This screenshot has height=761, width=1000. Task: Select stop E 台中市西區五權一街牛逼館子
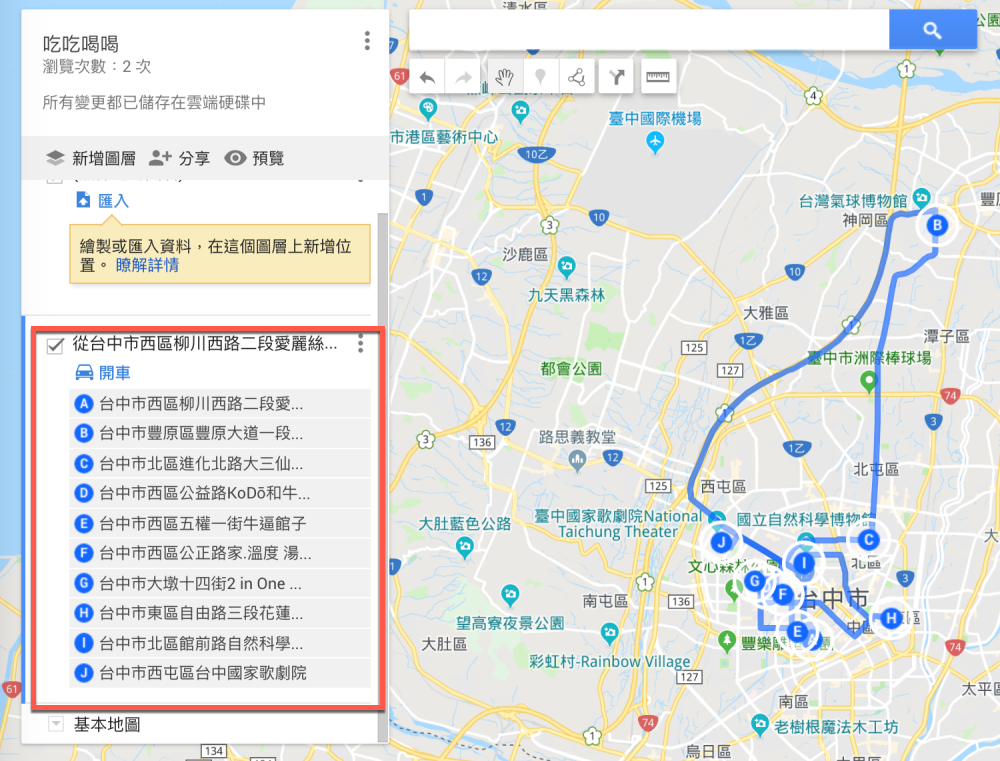(219, 523)
